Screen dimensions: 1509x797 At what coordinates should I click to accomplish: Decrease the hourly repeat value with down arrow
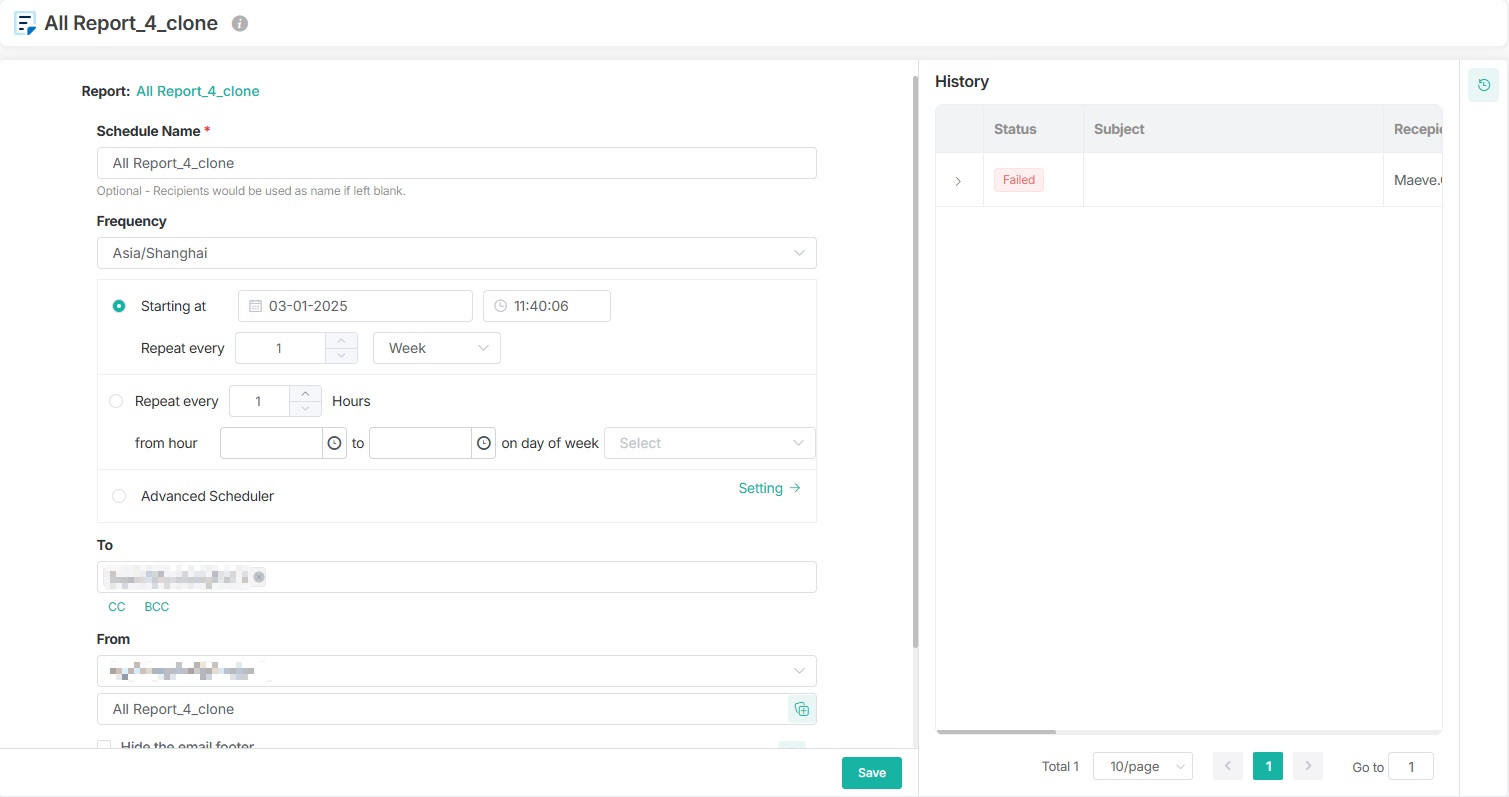[305, 408]
